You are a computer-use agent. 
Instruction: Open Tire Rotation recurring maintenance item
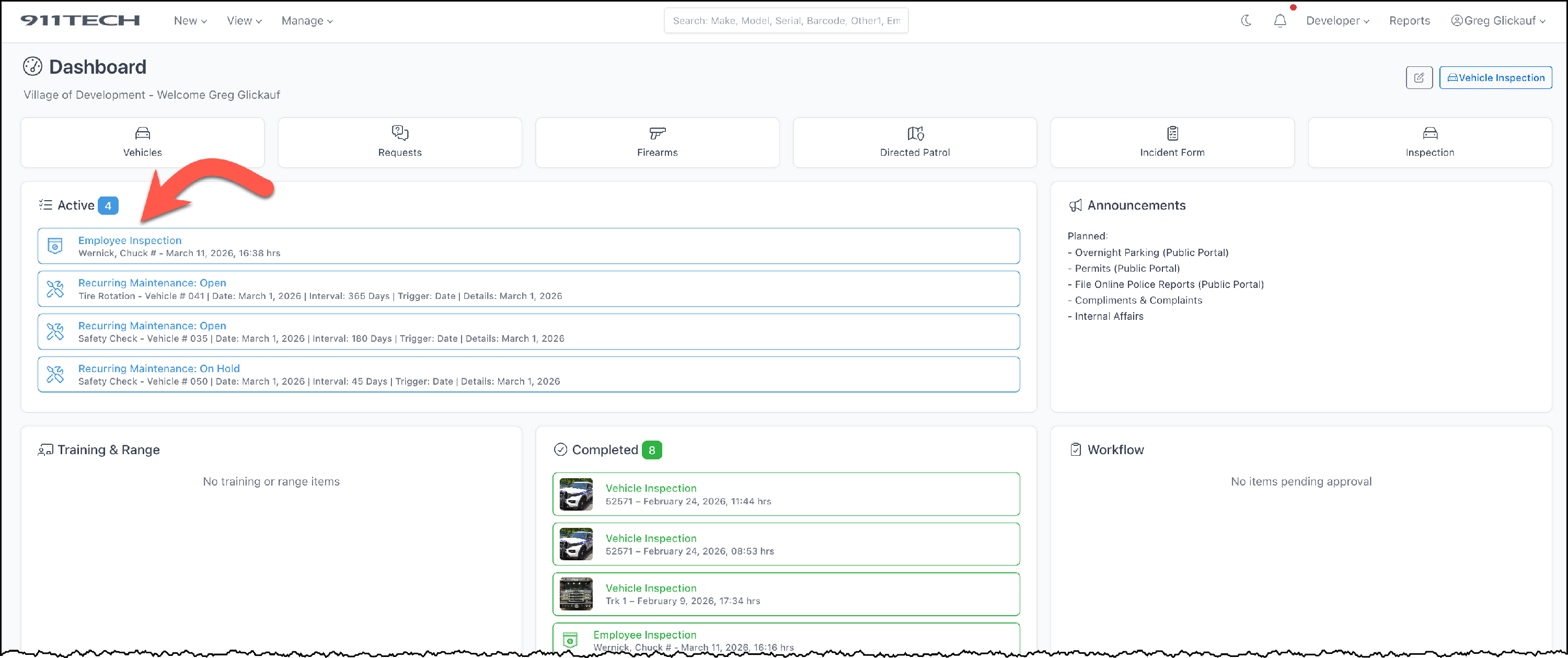152,283
